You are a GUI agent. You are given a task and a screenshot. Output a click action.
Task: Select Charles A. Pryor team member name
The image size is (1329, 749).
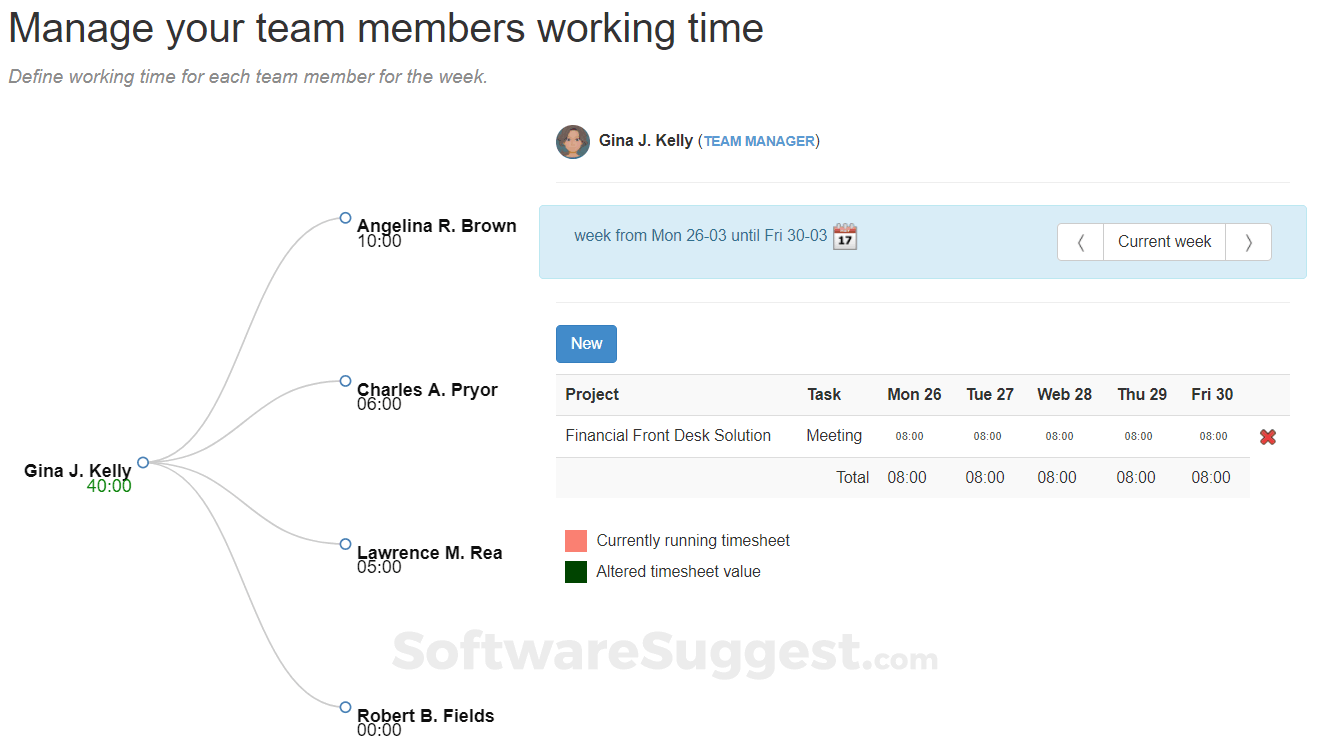tap(427, 390)
